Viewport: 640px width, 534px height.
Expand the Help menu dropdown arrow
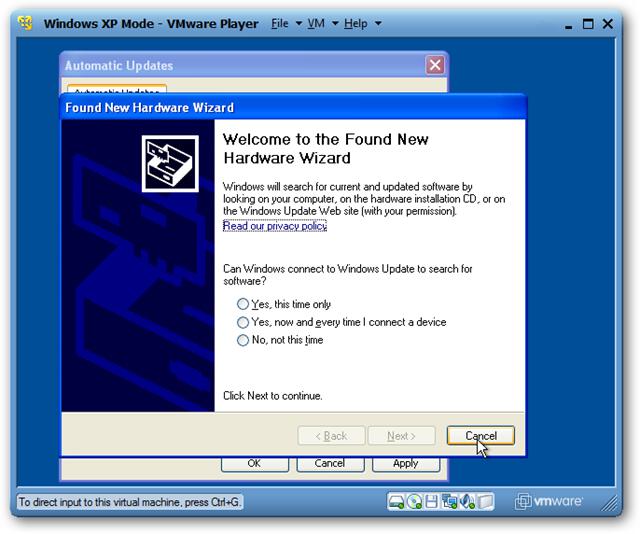pyautogui.click(x=377, y=24)
